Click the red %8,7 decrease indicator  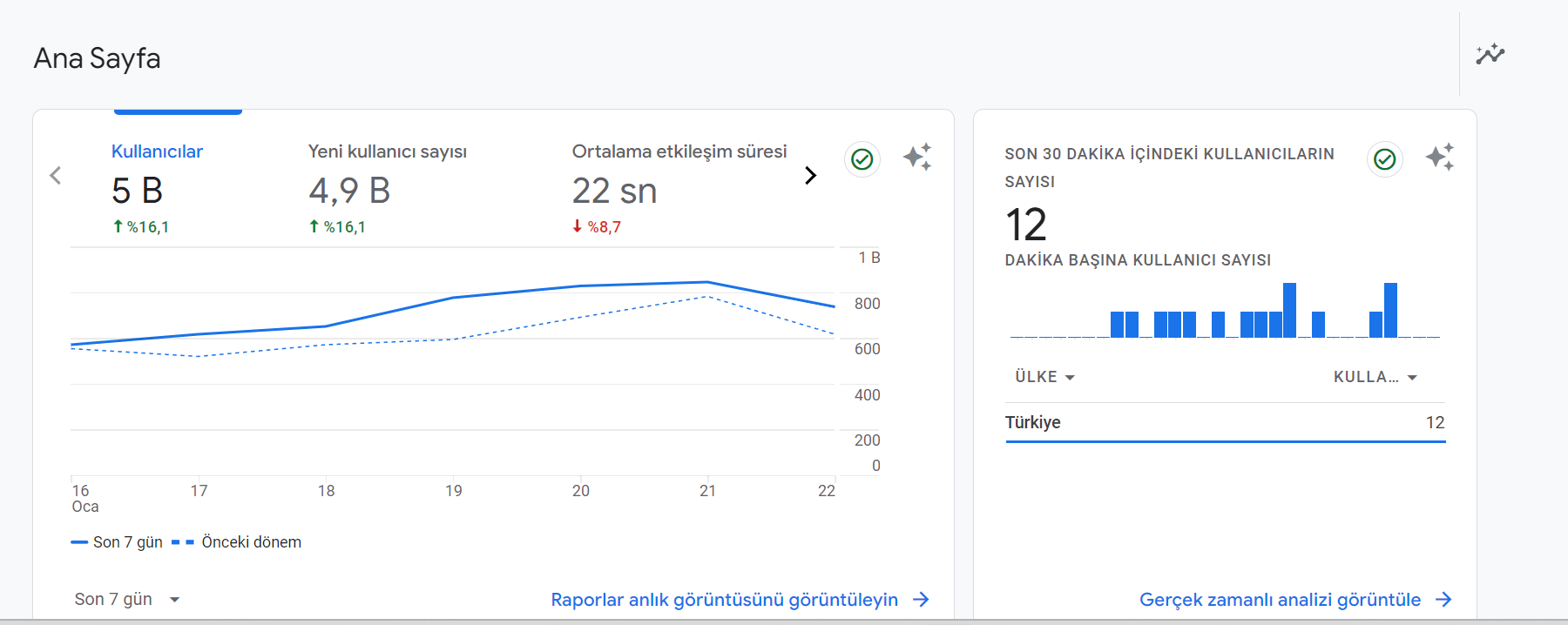597,227
